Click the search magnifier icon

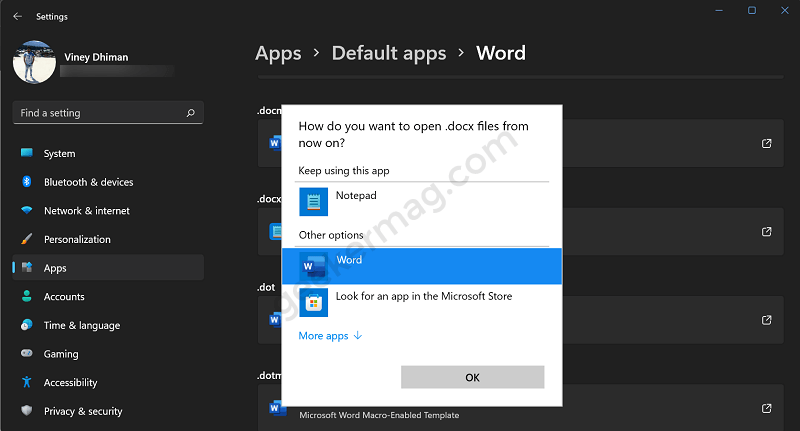click(190, 113)
